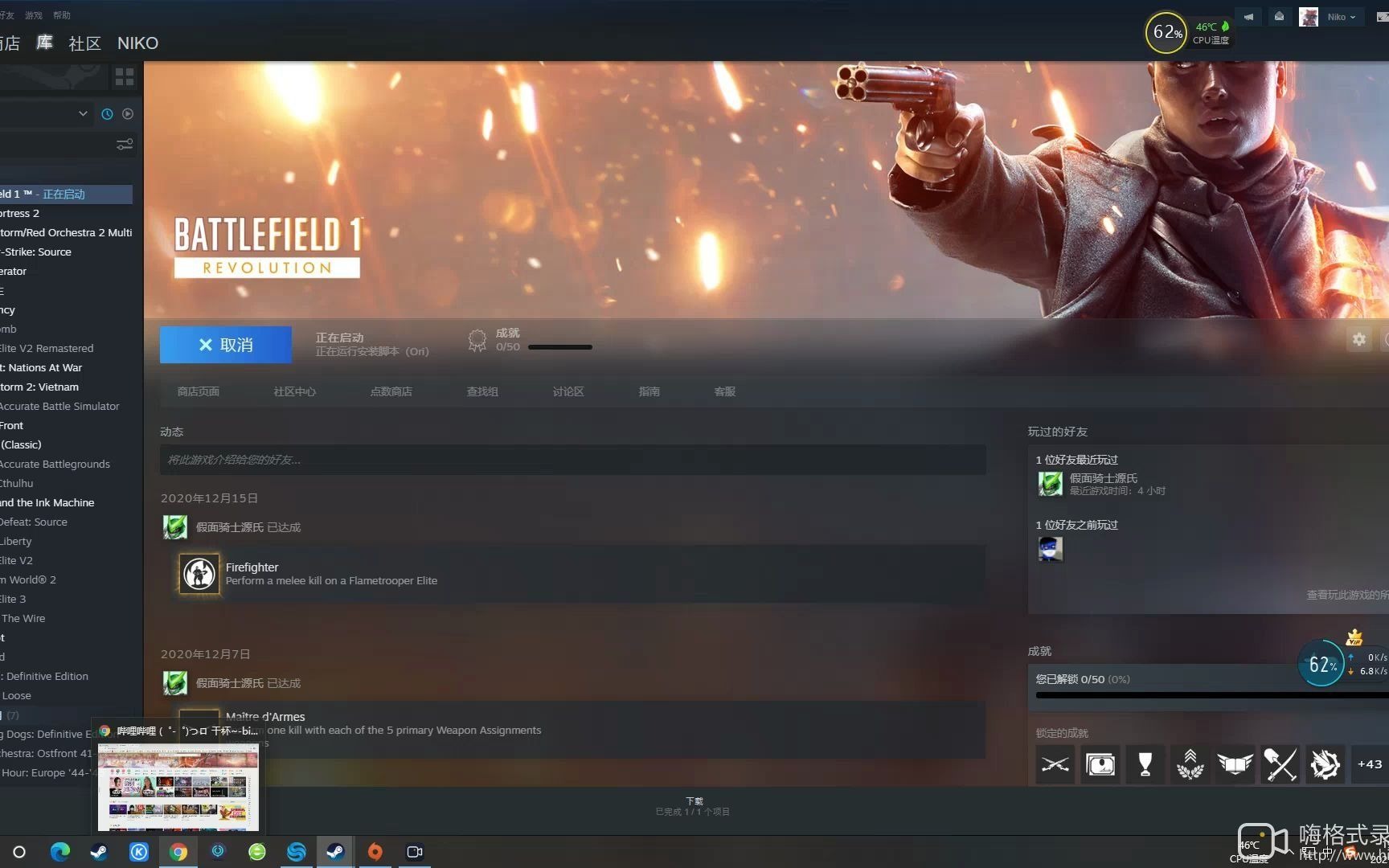Open the 社区 community tab
Image resolution: width=1389 pixels, height=868 pixels.
[84, 43]
